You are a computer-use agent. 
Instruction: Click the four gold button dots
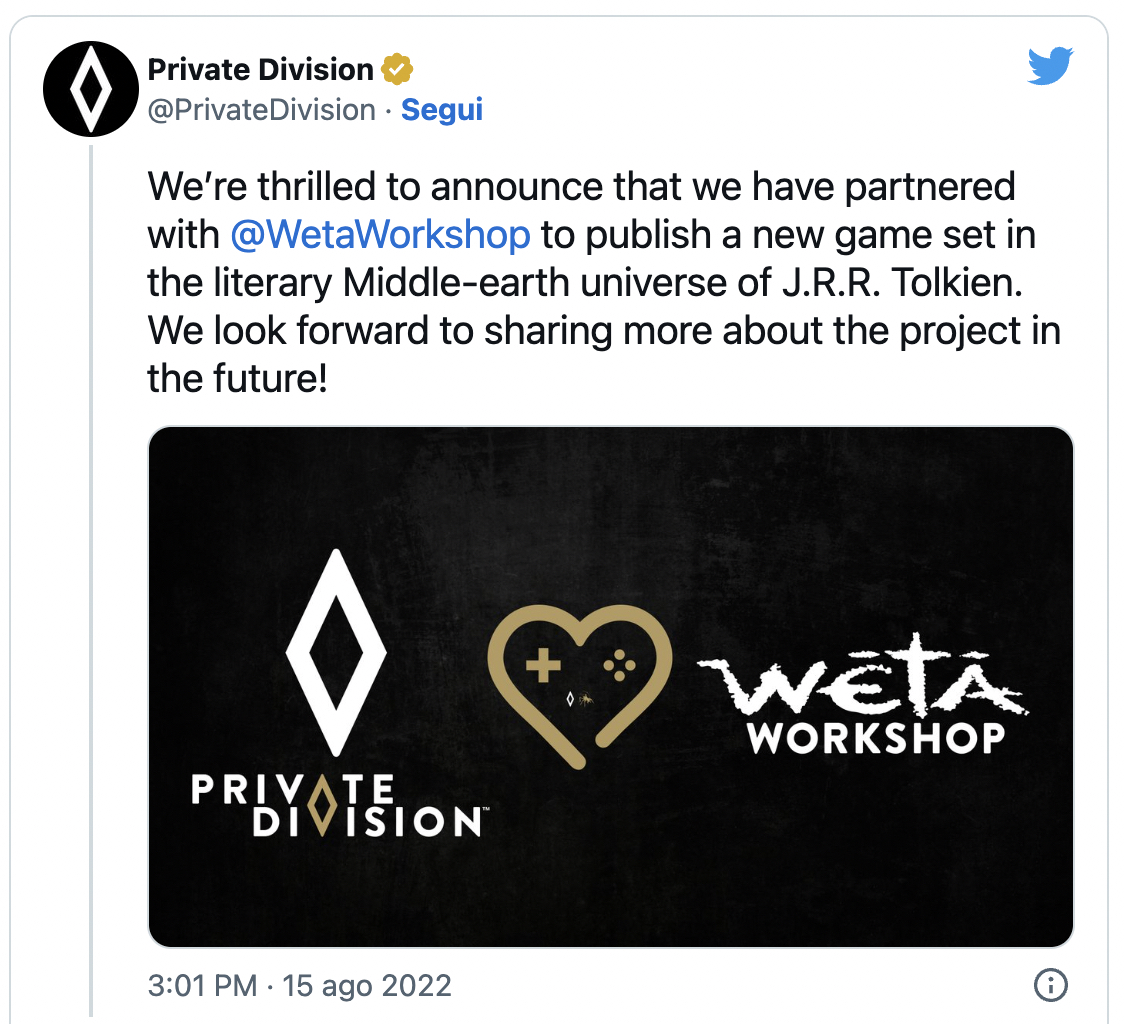click(x=619, y=664)
